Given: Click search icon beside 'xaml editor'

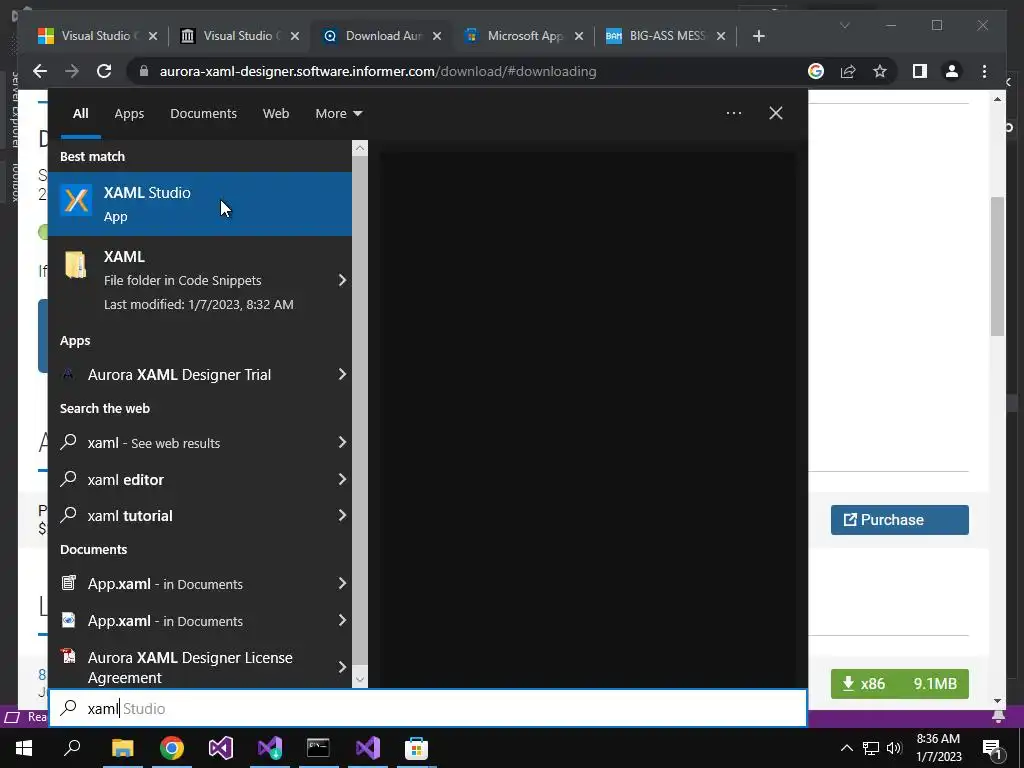Looking at the screenshot, I should [69, 479].
